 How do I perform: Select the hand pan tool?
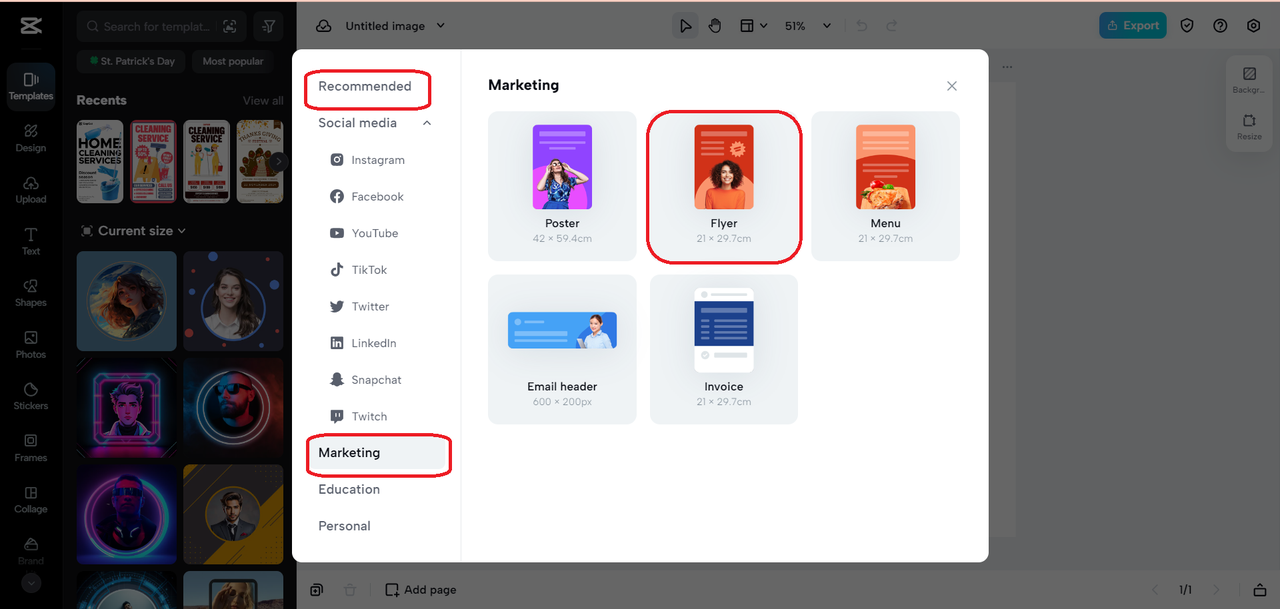coord(715,26)
